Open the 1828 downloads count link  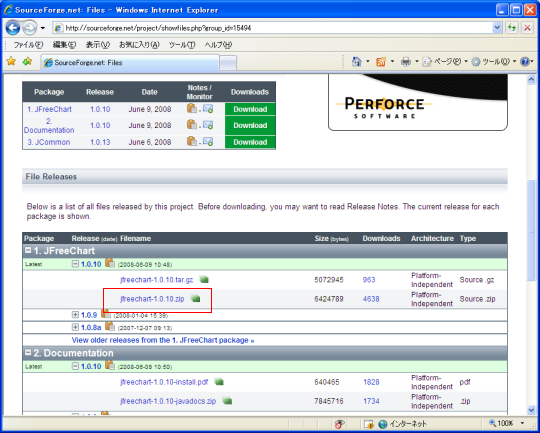371,382
